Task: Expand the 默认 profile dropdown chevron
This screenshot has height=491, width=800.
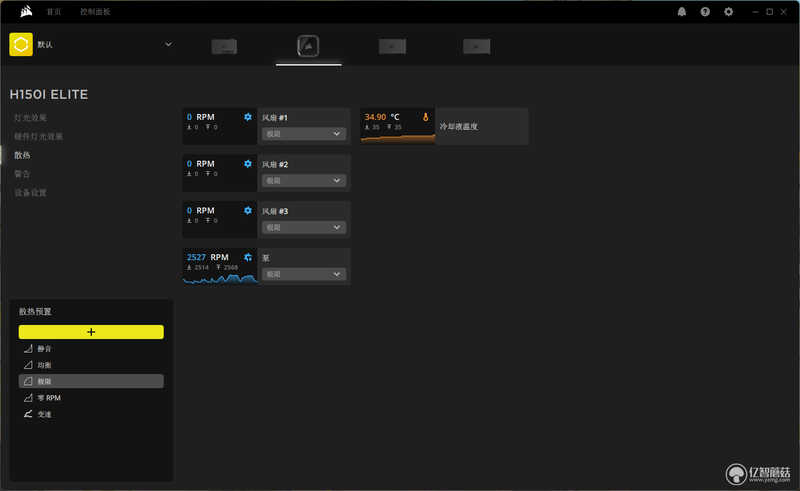Action: coord(168,44)
